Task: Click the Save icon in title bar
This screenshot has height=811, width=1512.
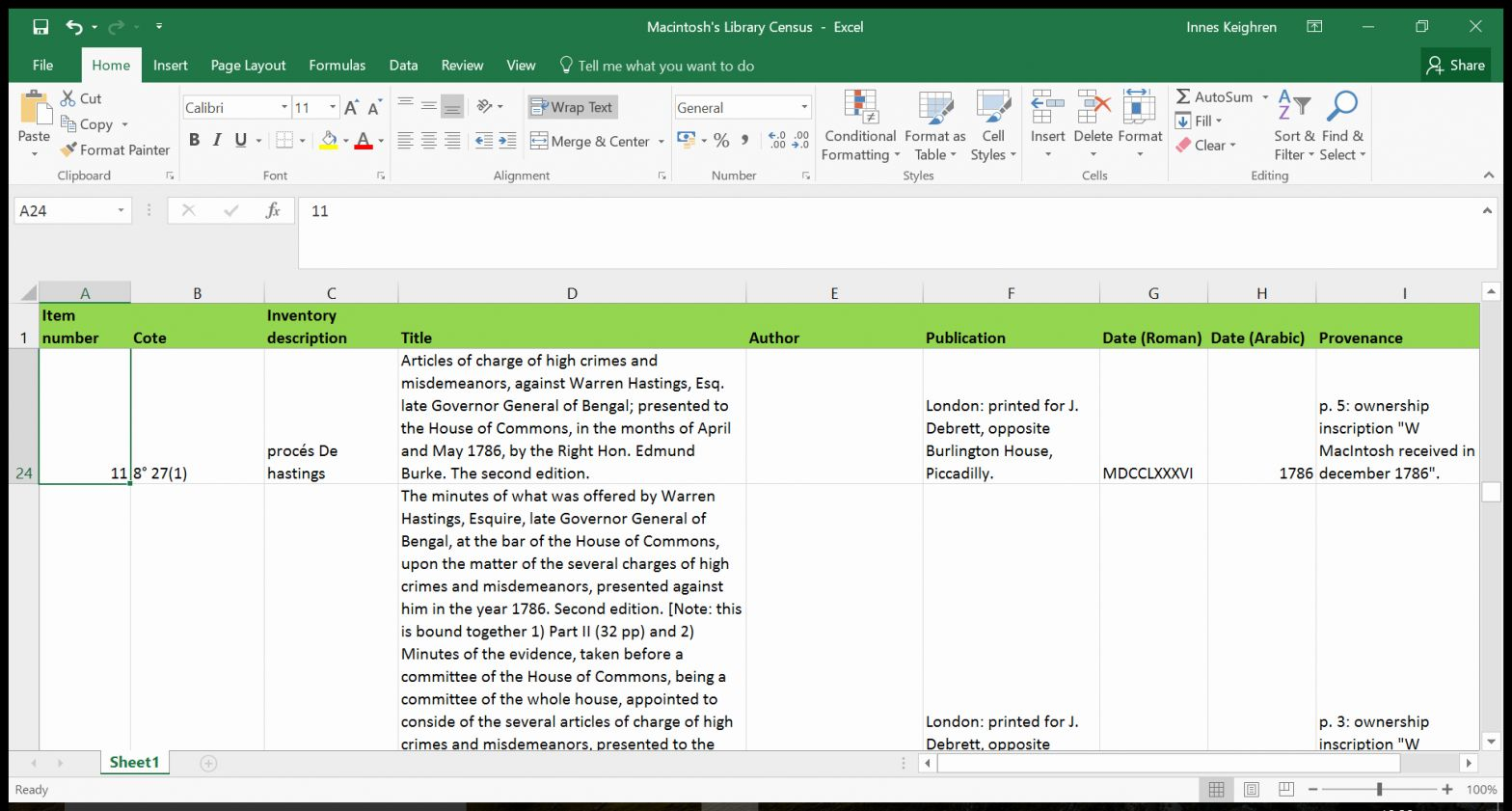Action: coord(40,27)
